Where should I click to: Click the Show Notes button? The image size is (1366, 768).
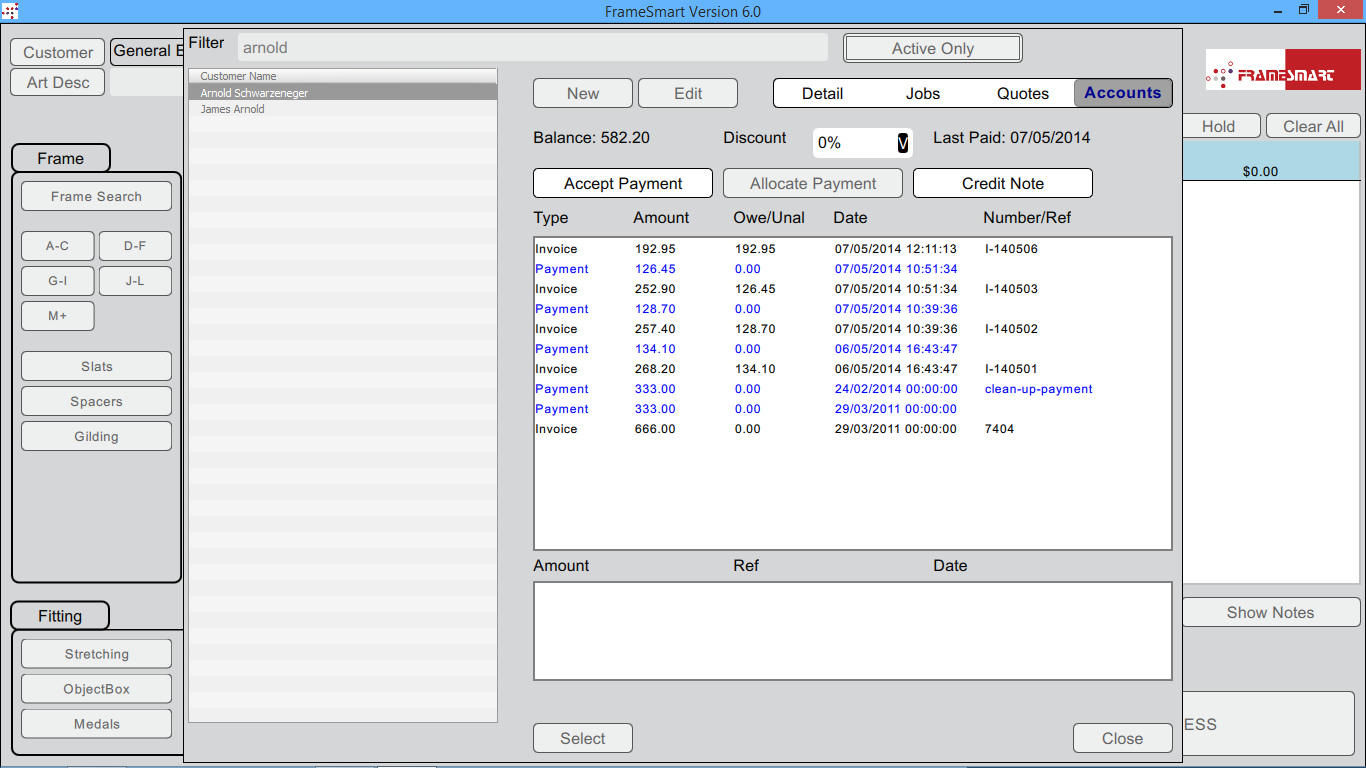coord(1270,612)
